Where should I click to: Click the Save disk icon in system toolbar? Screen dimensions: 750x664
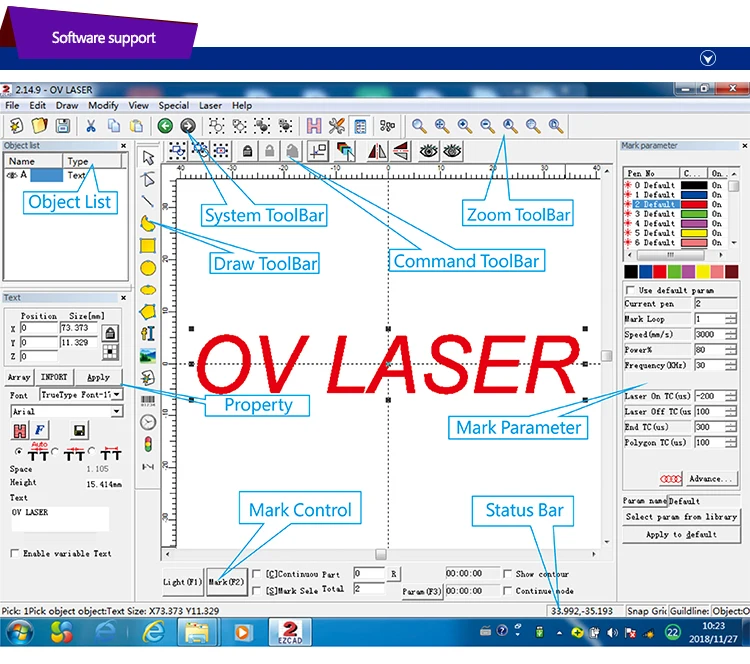[x=62, y=126]
